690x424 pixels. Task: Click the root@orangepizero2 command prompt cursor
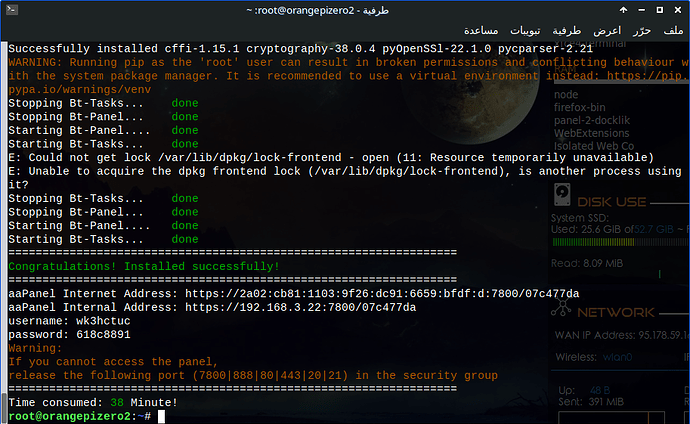click(147, 415)
